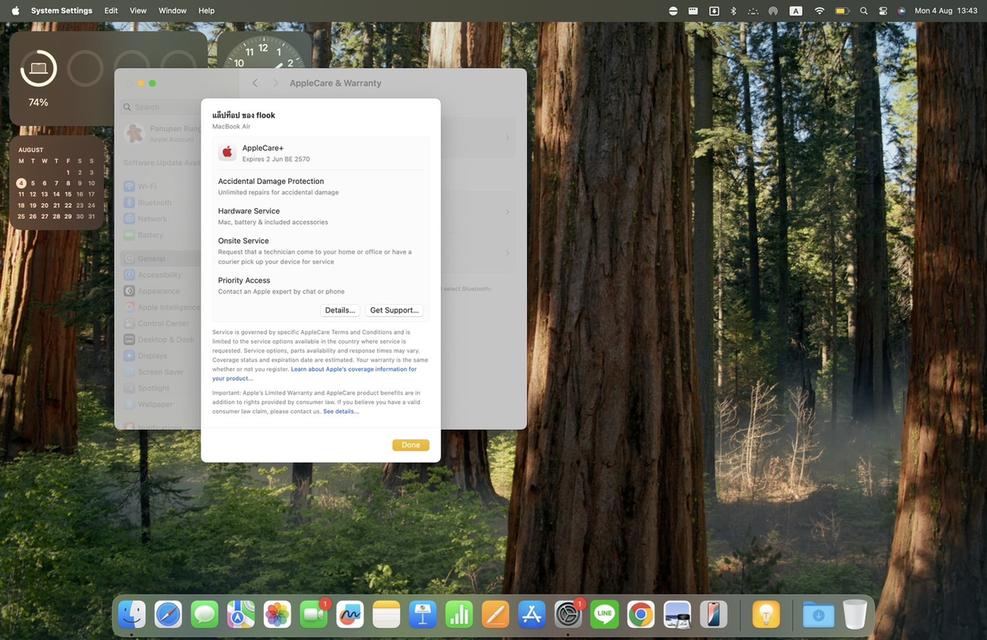Select Accessibility in the settings sidebar
The height and width of the screenshot is (640, 987).
pyautogui.click(x=161, y=275)
